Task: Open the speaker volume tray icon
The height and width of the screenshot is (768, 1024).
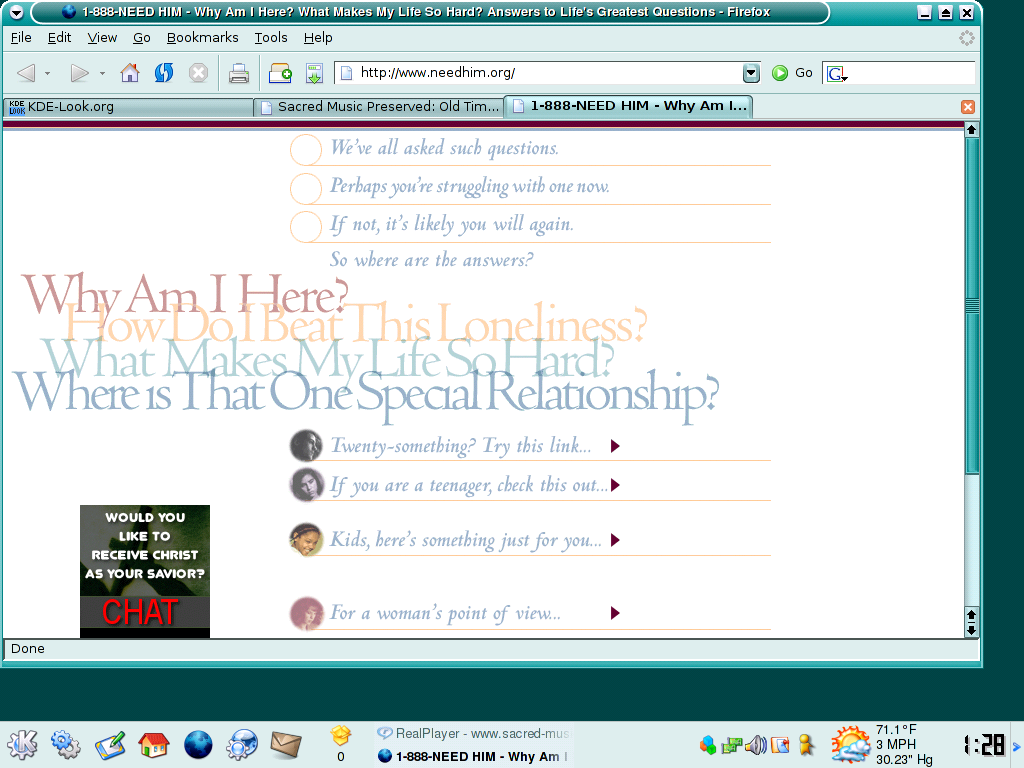Action: click(756, 745)
